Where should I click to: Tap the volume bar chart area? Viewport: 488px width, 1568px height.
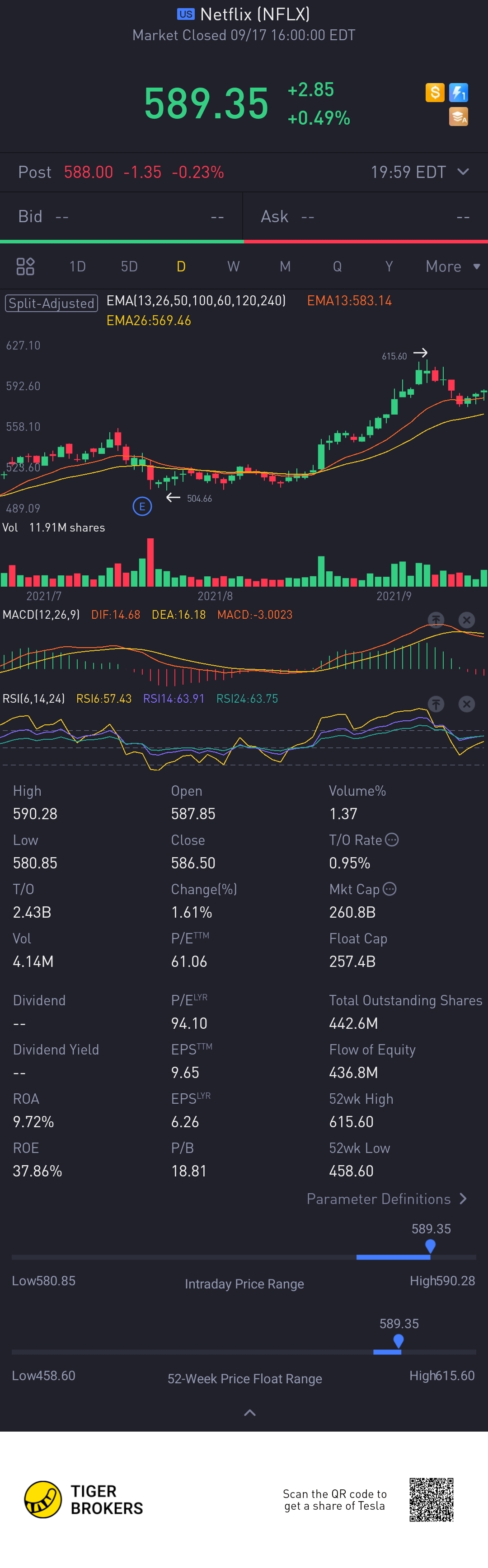pos(244,562)
